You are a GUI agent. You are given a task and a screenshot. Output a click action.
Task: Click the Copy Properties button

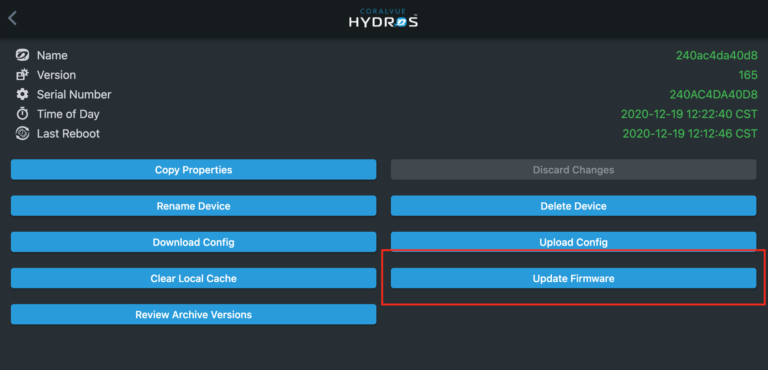193,170
